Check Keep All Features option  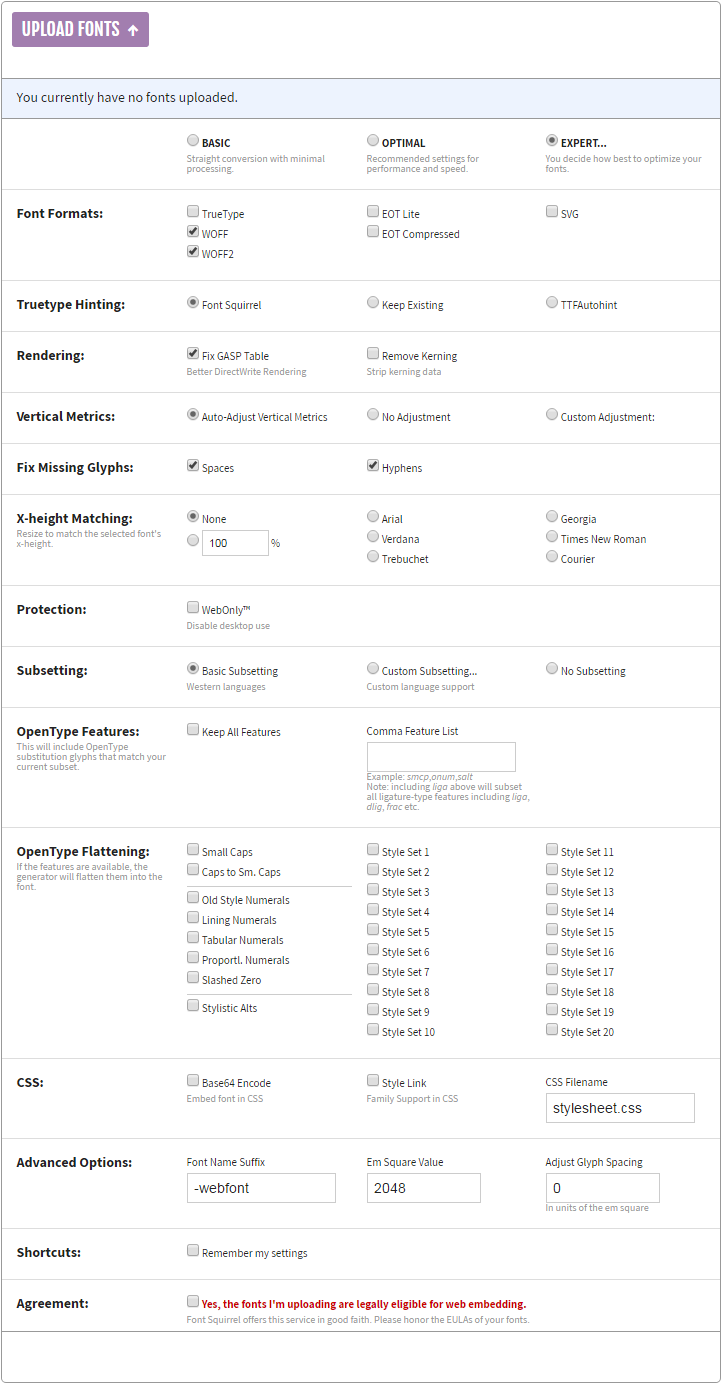(193, 730)
